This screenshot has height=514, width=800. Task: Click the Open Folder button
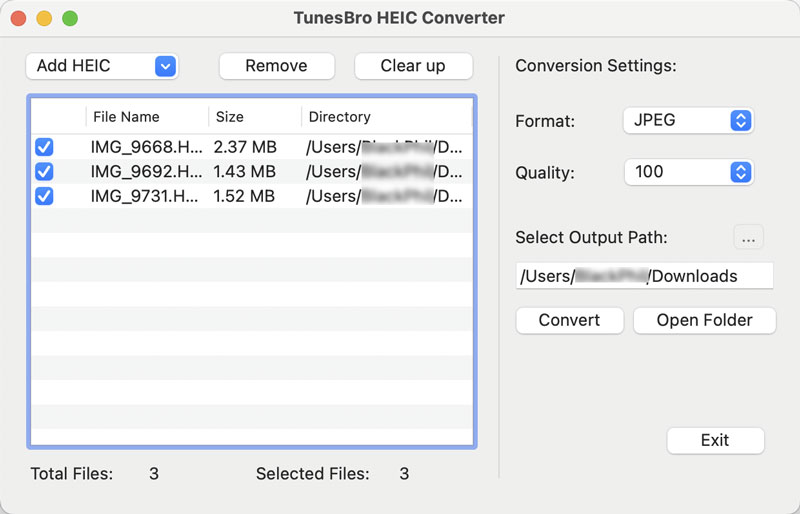[705, 320]
